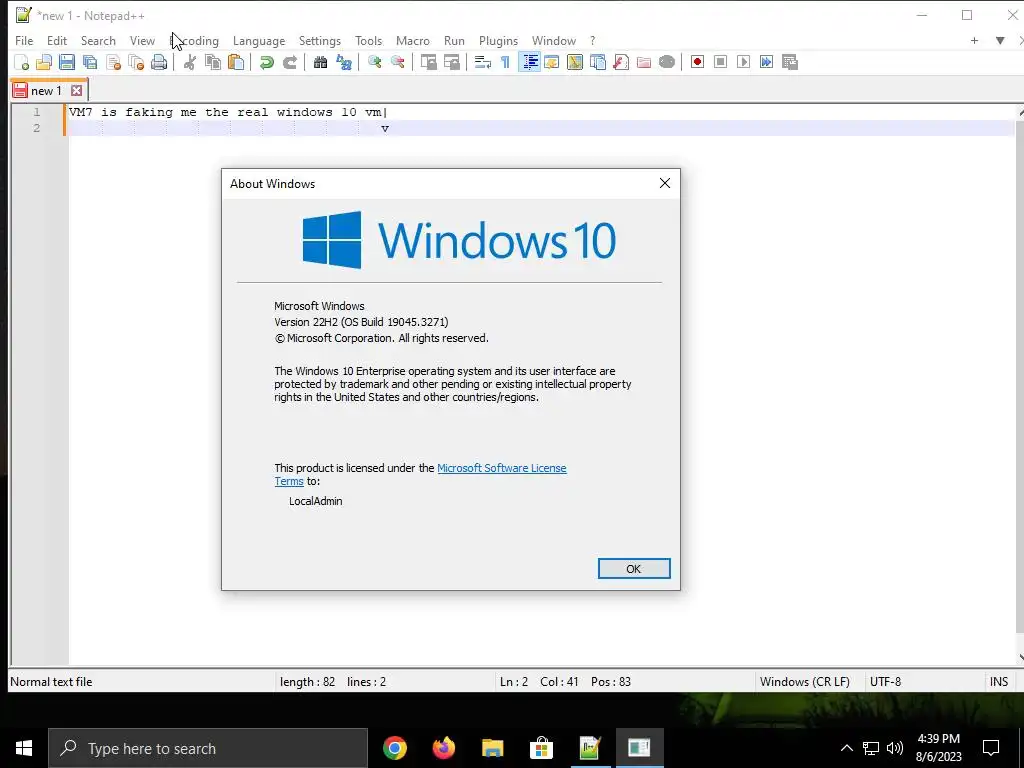This screenshot has height=768, width=1024.
Task: Expand the down-arrow dropdown near plus
Action: tap(1000, 40)
